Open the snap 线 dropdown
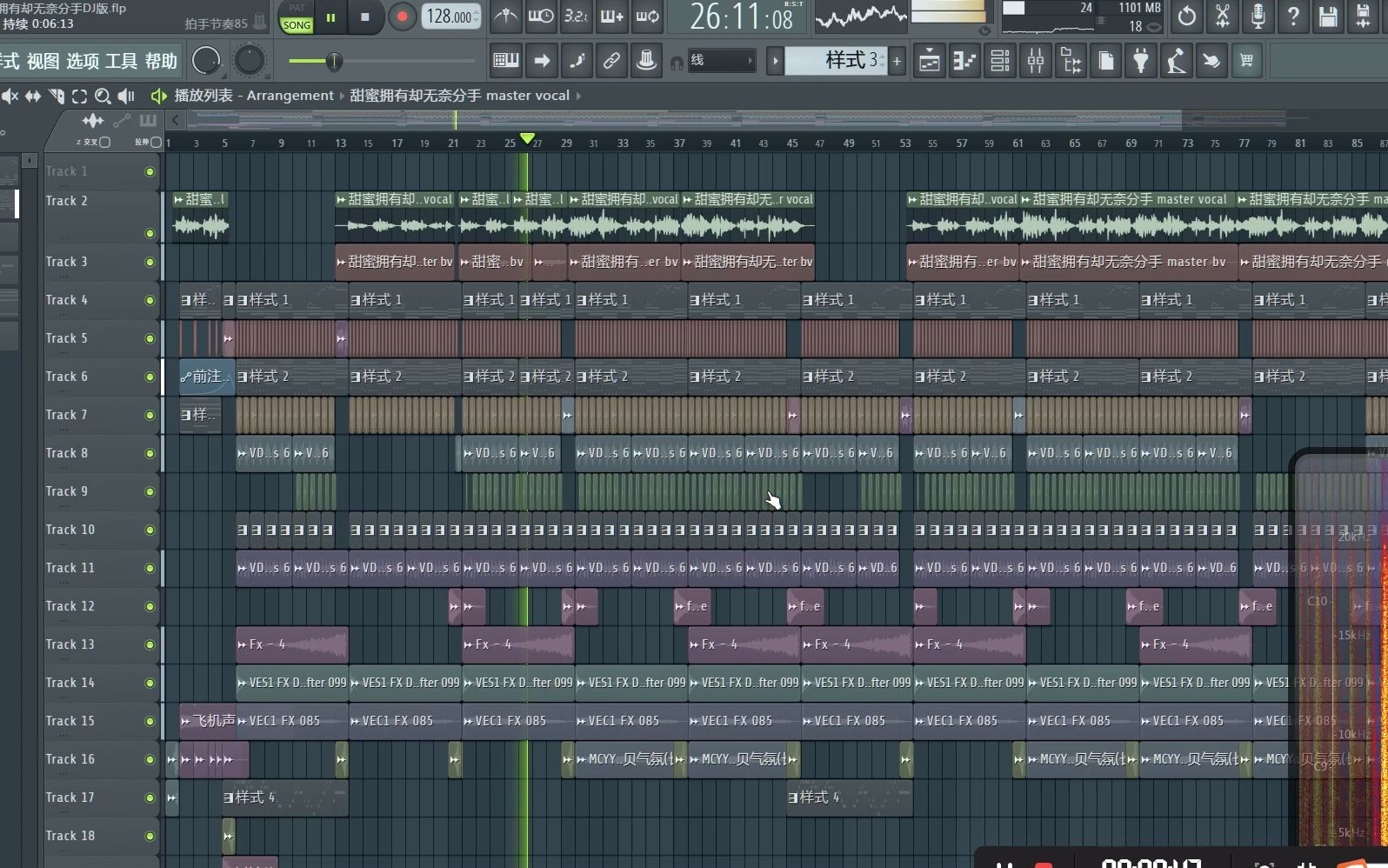This screenshot has width=1388, height=868. [721, 61]
